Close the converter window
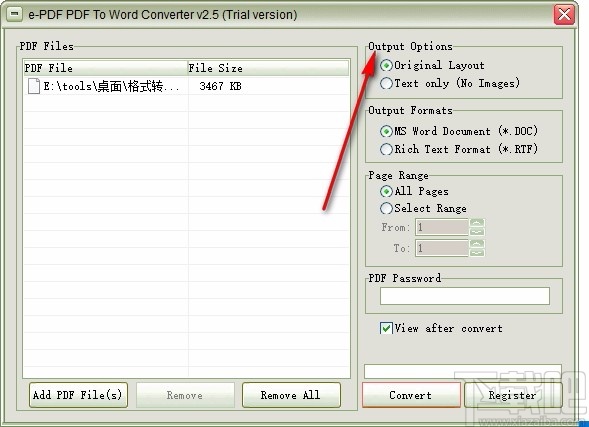589x427 pixels. tap(564, 15)
